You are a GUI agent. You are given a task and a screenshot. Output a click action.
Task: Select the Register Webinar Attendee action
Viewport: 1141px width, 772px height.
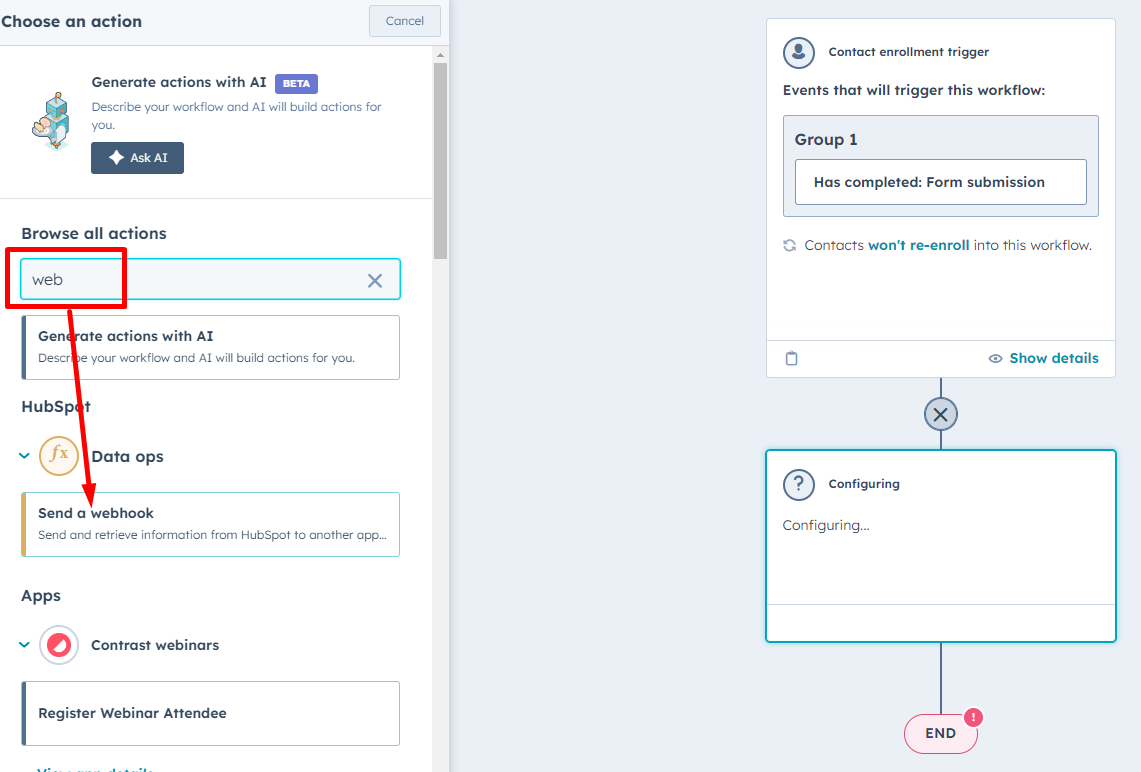click(x=210, y=713)
